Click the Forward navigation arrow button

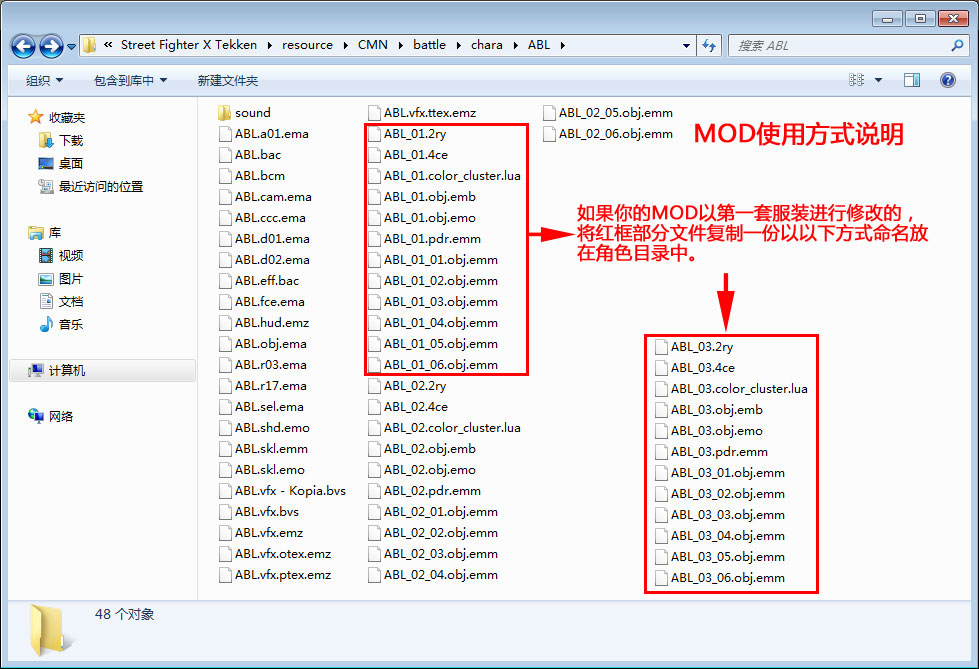(52, 46)
